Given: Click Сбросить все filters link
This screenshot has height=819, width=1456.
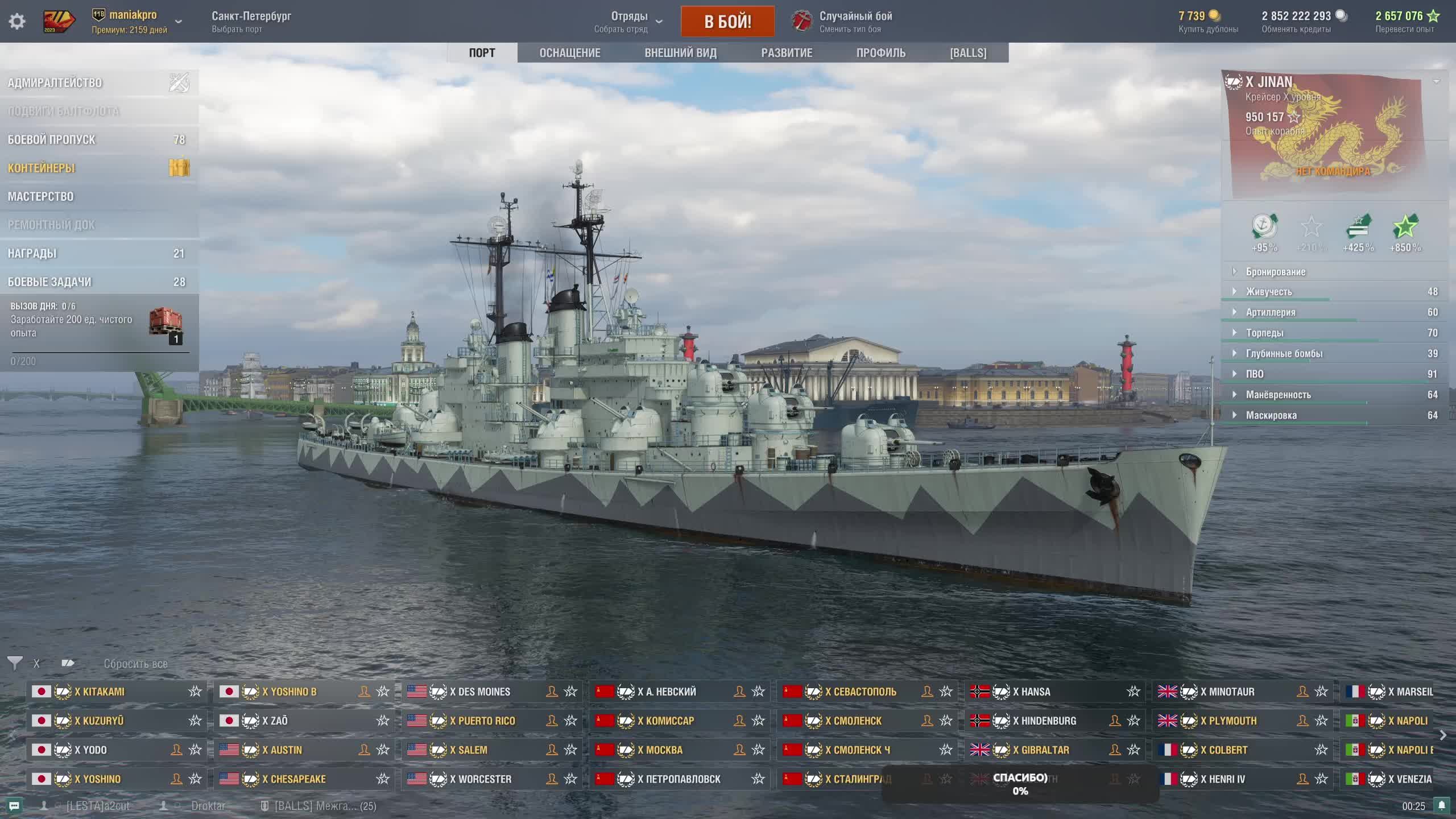Looking at the screenshot, I should tap(135, 664).
